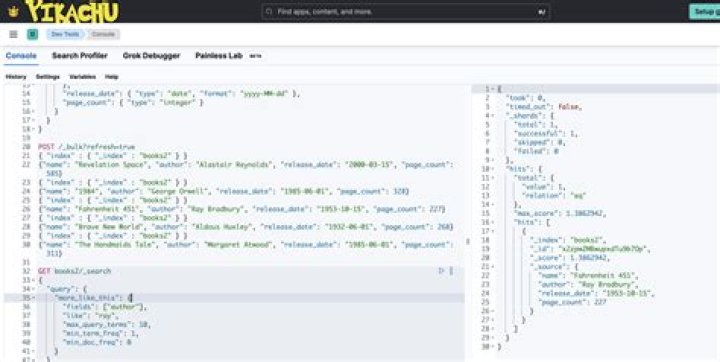Viewport: 720px width, 362px height.
Task: Collapse editor block at line 33
Action: (33, 280)
